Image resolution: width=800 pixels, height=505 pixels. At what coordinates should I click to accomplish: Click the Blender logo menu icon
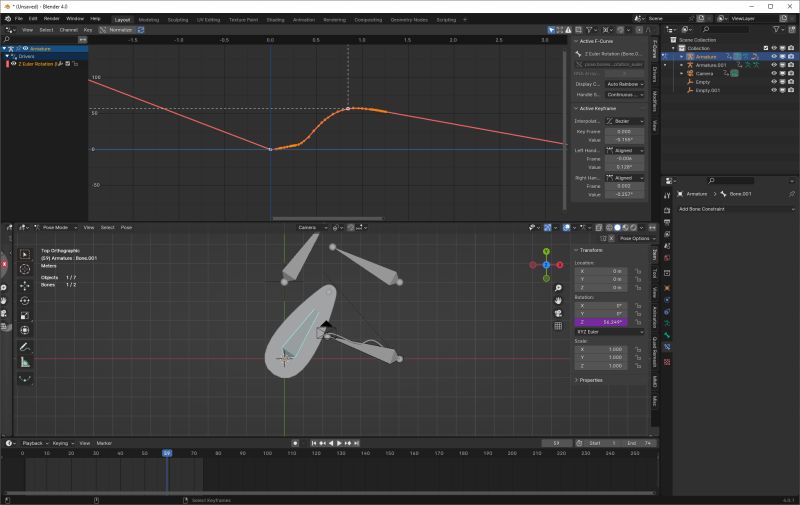(x=8, y=19)
